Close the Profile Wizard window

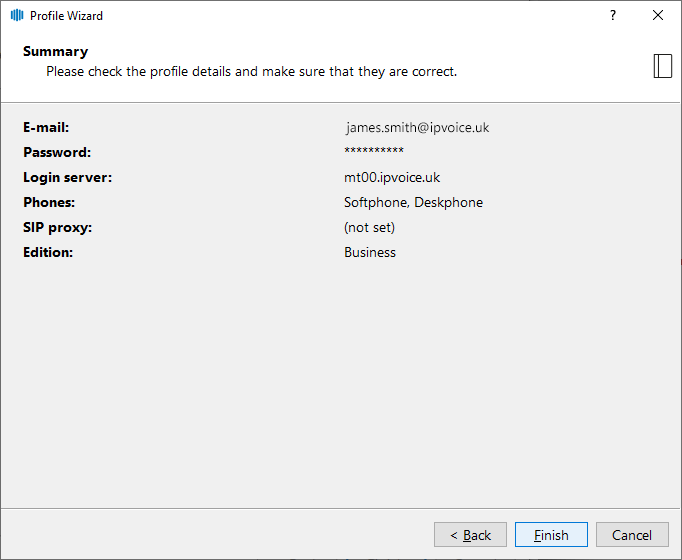pos(657,16)
